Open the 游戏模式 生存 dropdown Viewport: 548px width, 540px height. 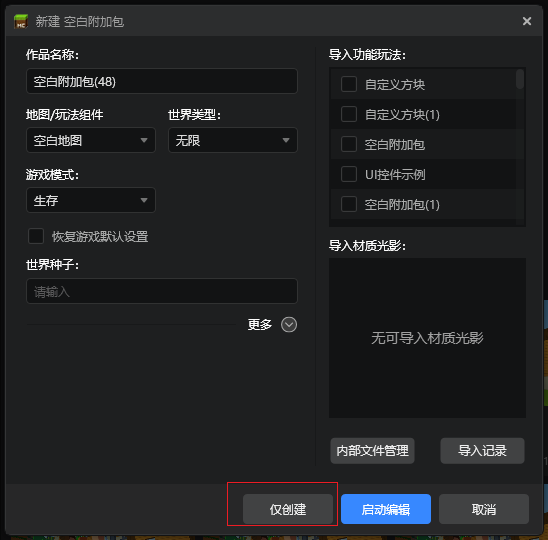91,200
